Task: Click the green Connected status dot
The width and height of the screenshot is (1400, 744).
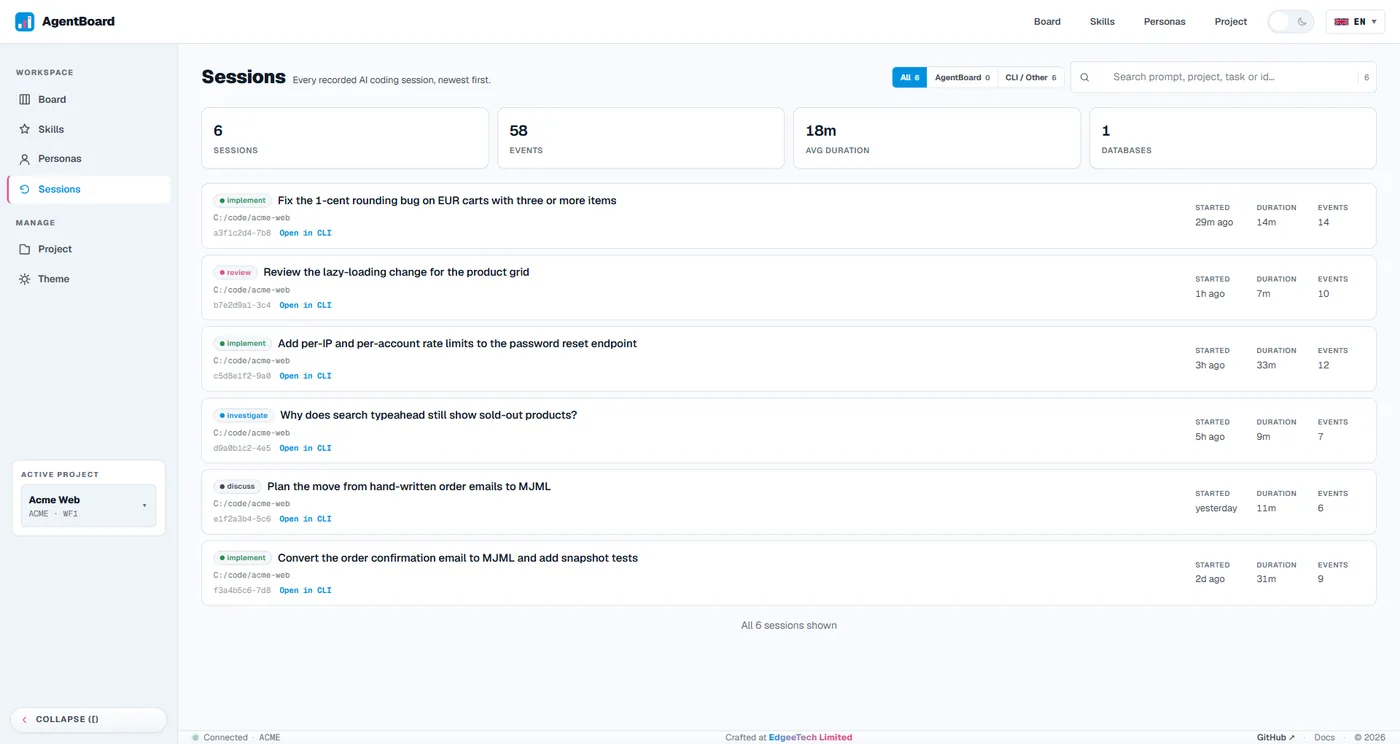Action: pyautogui.click(x=196, y=737)
